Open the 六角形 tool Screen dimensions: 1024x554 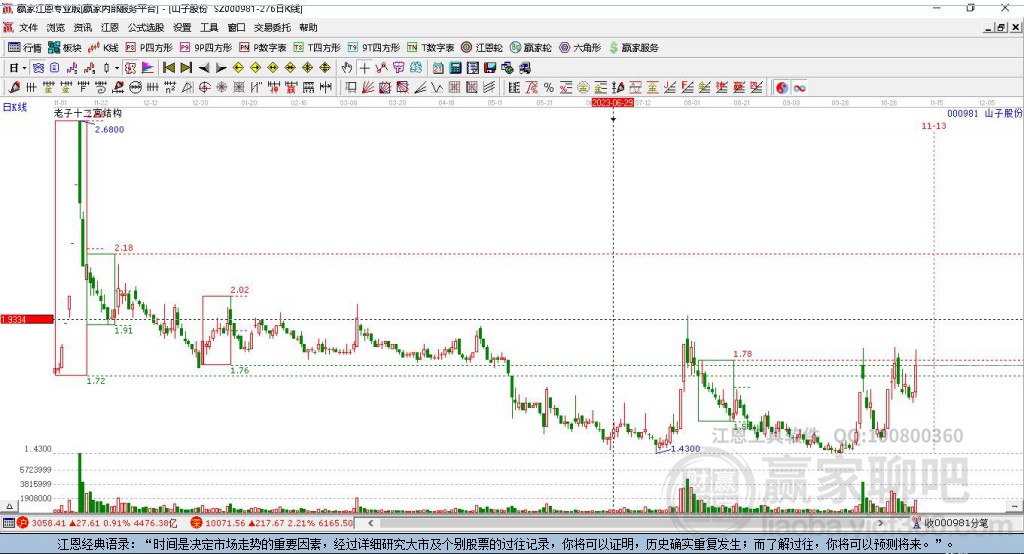(x=579, y=48)
